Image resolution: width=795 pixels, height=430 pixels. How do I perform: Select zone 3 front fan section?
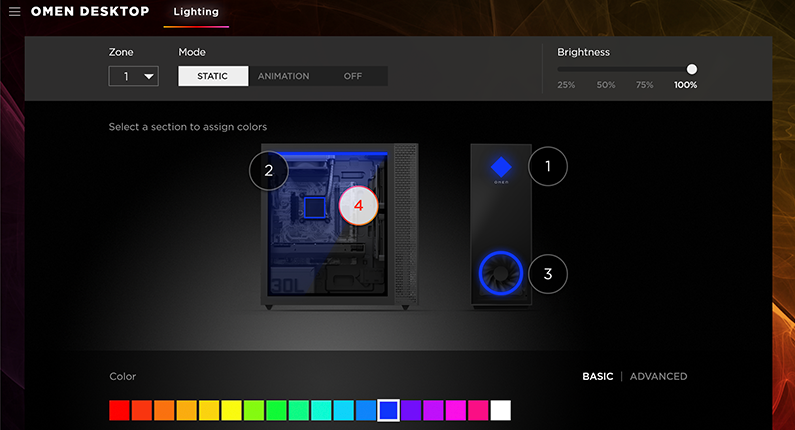(x=548, y=274)
